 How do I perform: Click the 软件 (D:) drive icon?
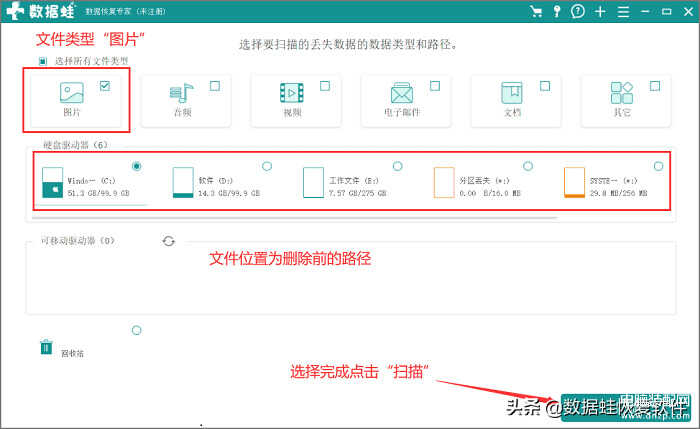coord(183,183)
